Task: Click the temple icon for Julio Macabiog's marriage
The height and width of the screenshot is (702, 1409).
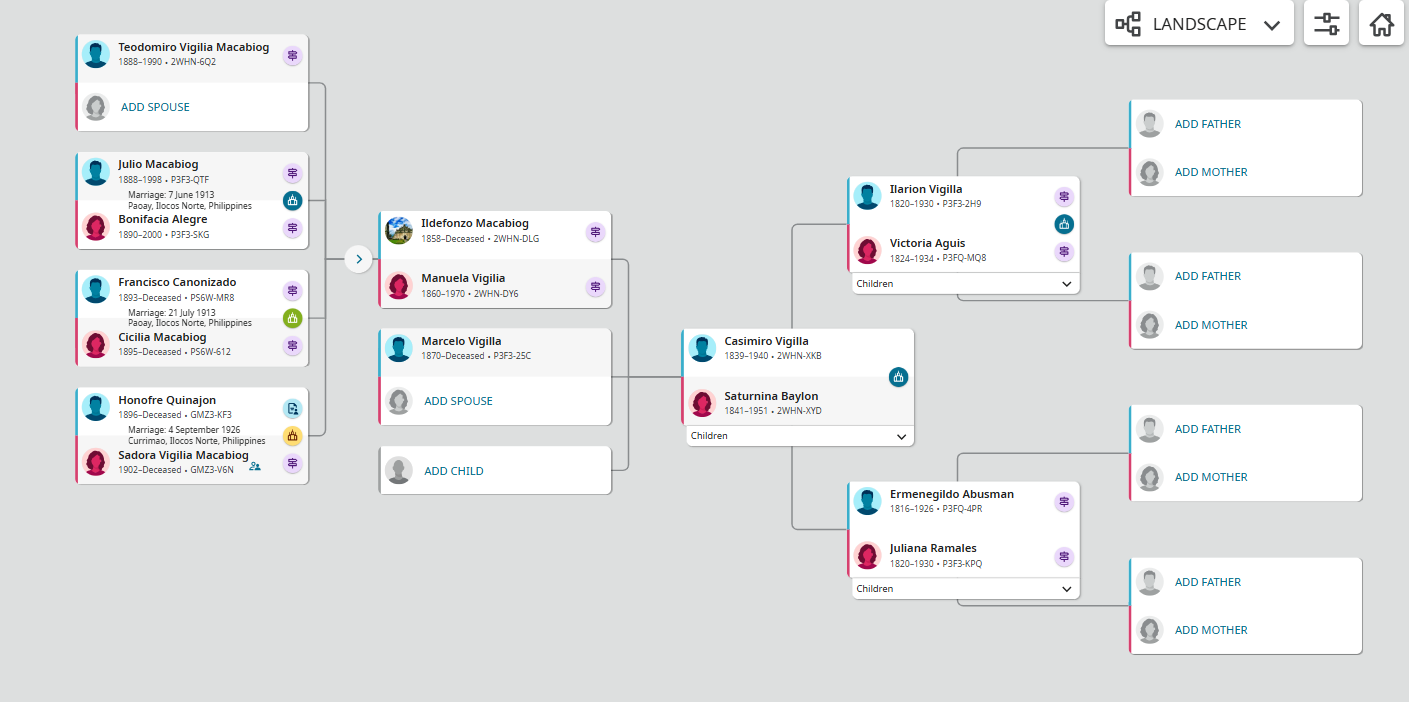Action: pos(292,200)
